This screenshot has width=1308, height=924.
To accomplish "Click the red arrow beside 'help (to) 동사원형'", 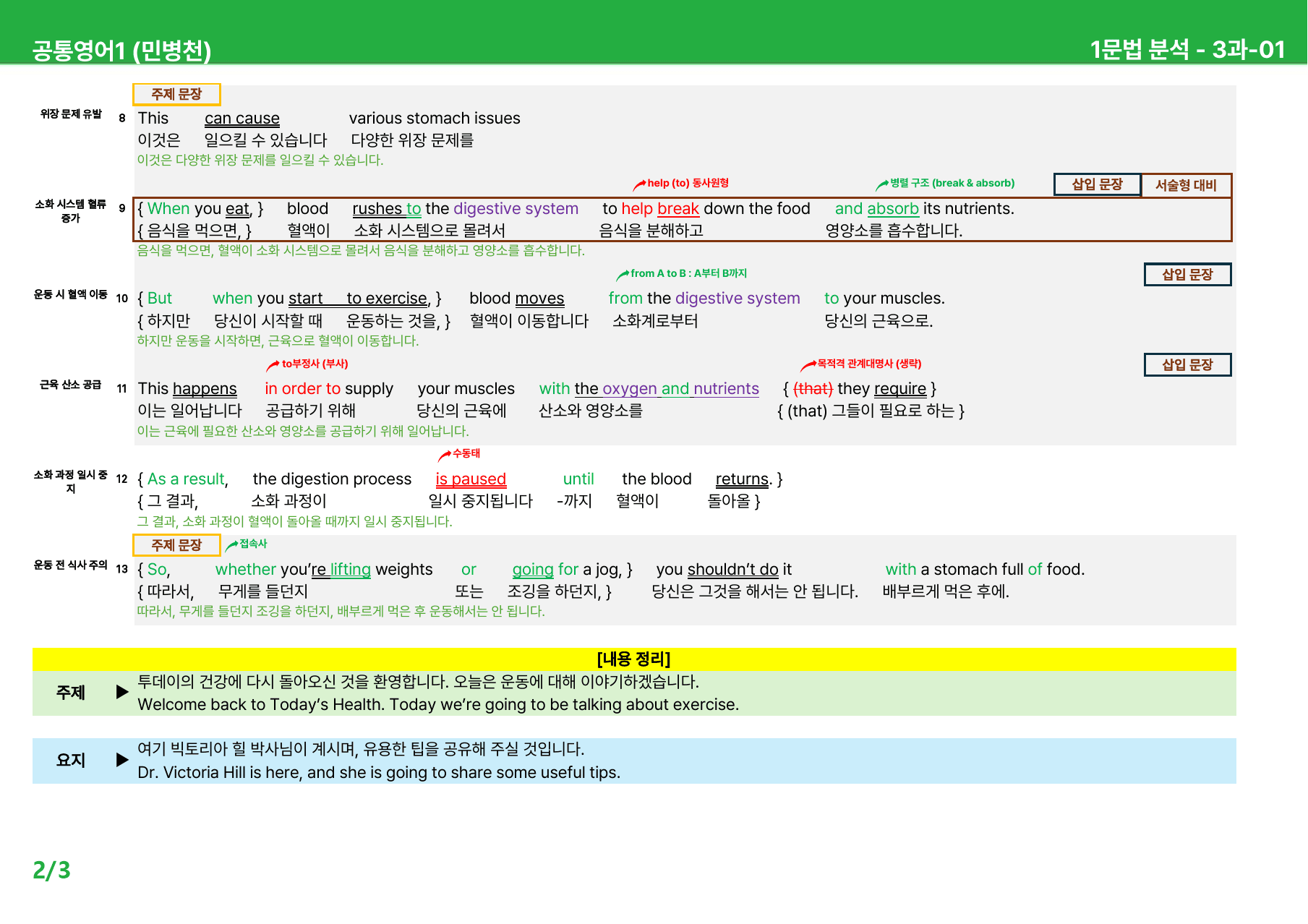I will (x=639, y=185).
